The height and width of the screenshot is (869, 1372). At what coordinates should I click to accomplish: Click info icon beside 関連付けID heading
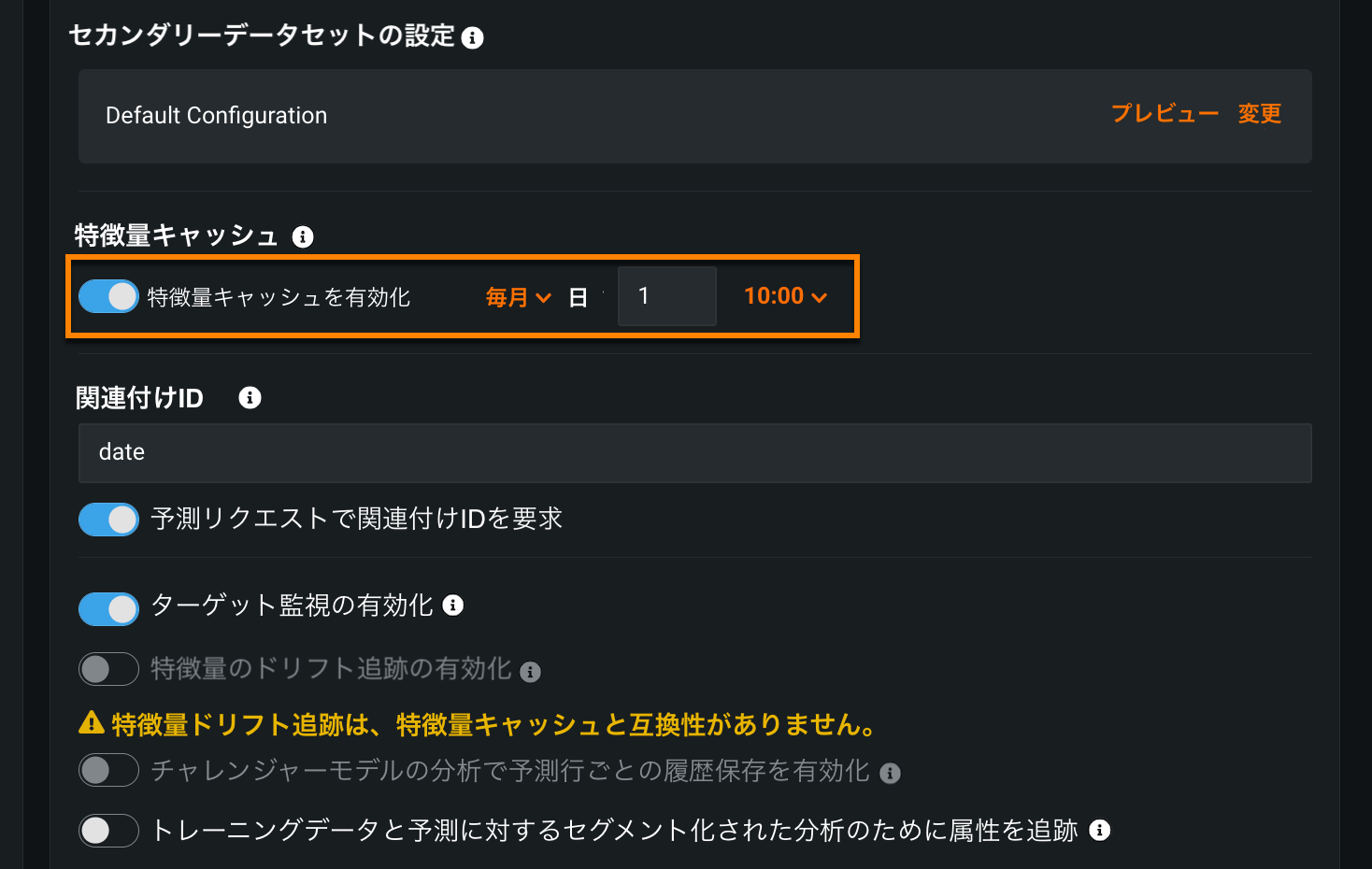coord(250,398)
